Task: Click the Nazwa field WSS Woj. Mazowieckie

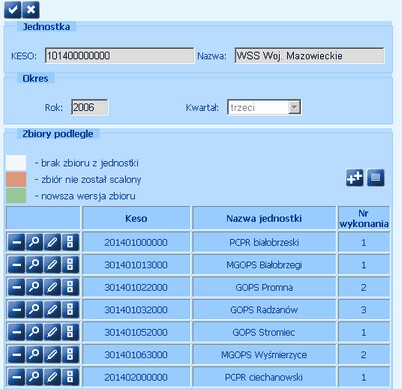Action: (x=309, y=56)
